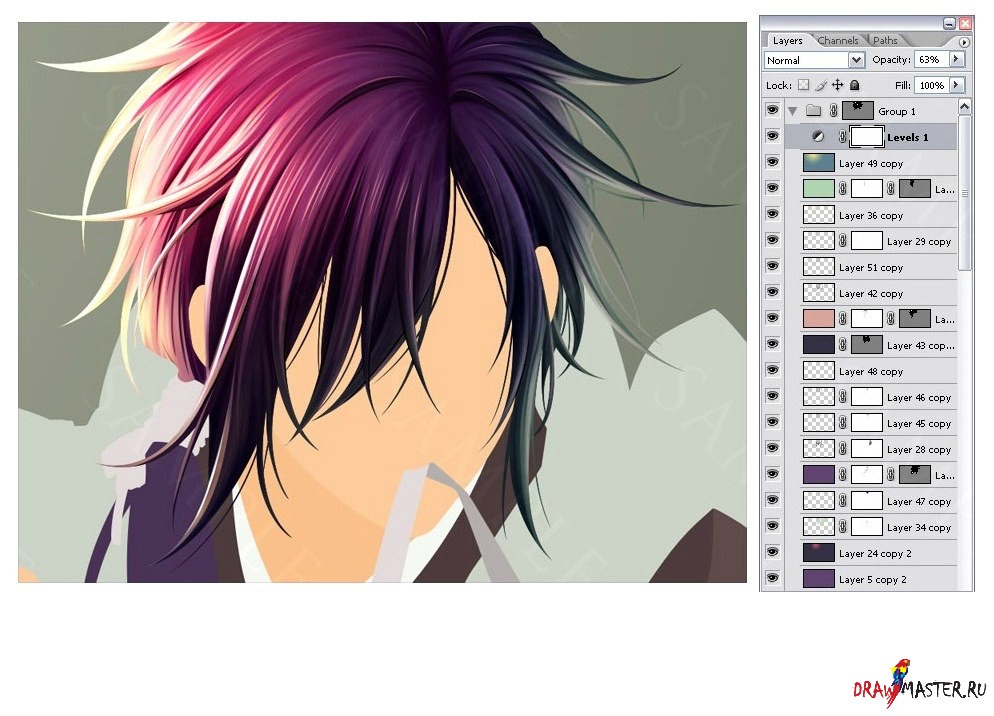994x716 pixels.
Task: Hide Layer 51 copy with eye icon
Action: 772,266
